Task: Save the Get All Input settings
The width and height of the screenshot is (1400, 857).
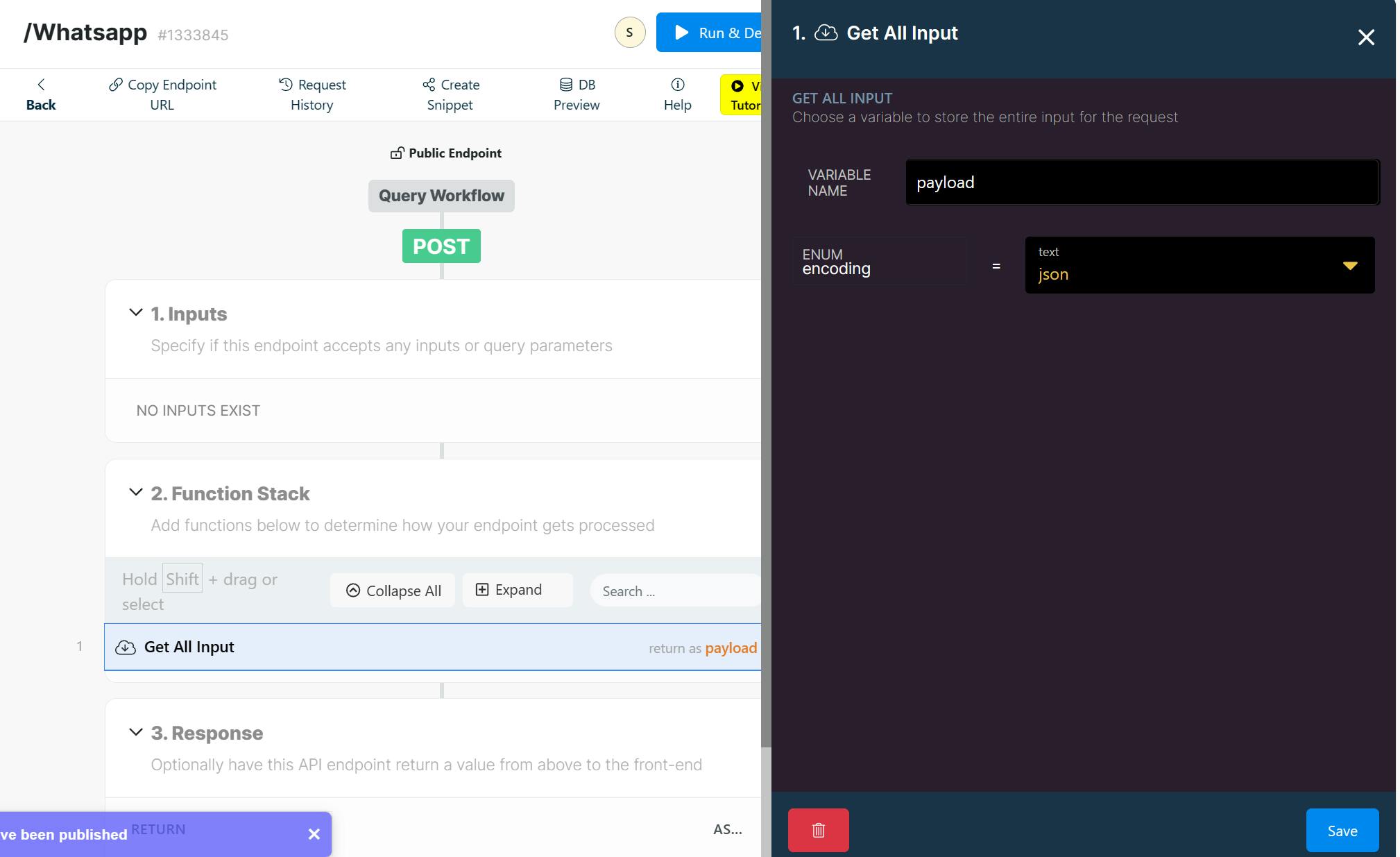Action: pos(1342,830)
